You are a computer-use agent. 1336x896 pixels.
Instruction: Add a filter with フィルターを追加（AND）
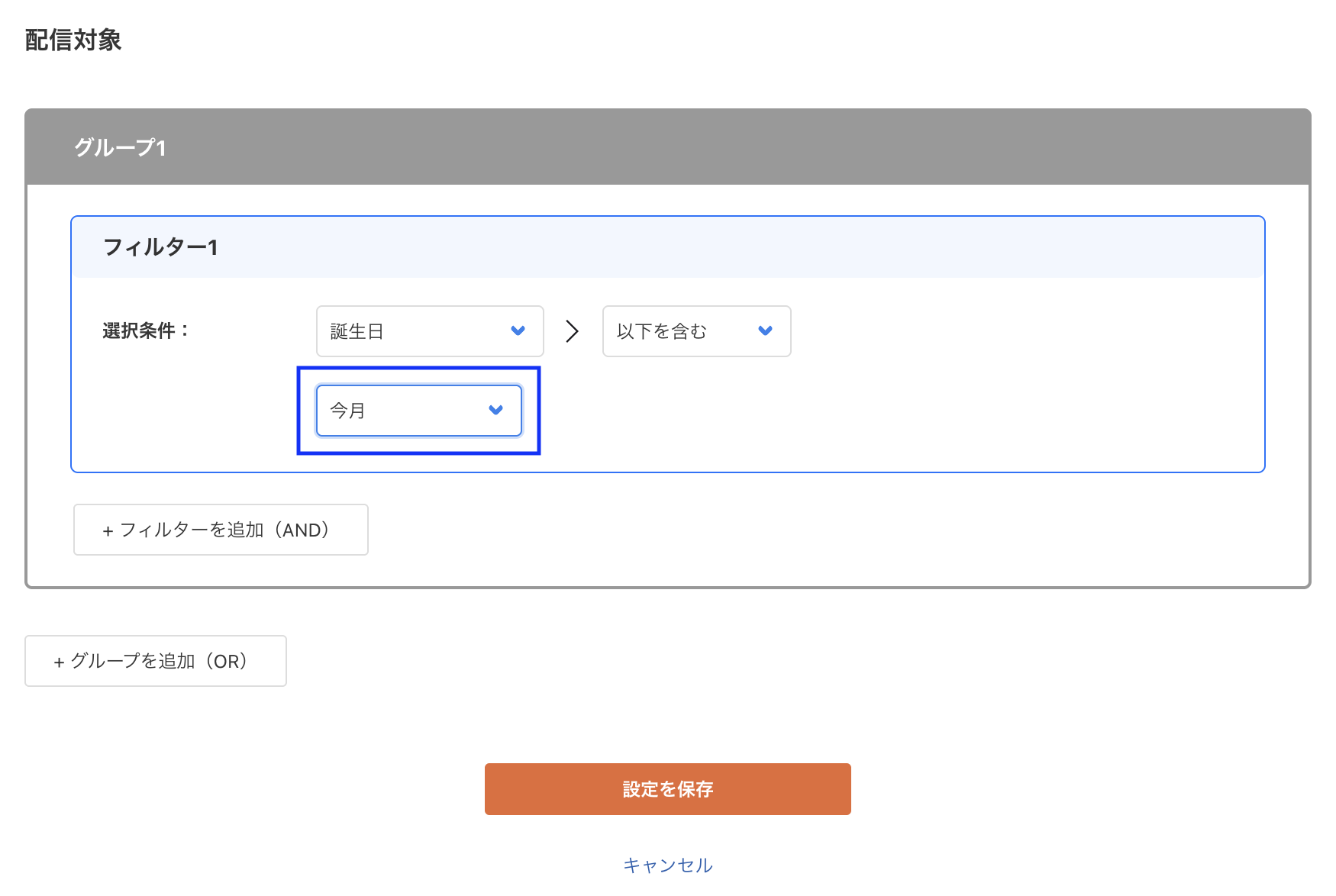[221, 530]
